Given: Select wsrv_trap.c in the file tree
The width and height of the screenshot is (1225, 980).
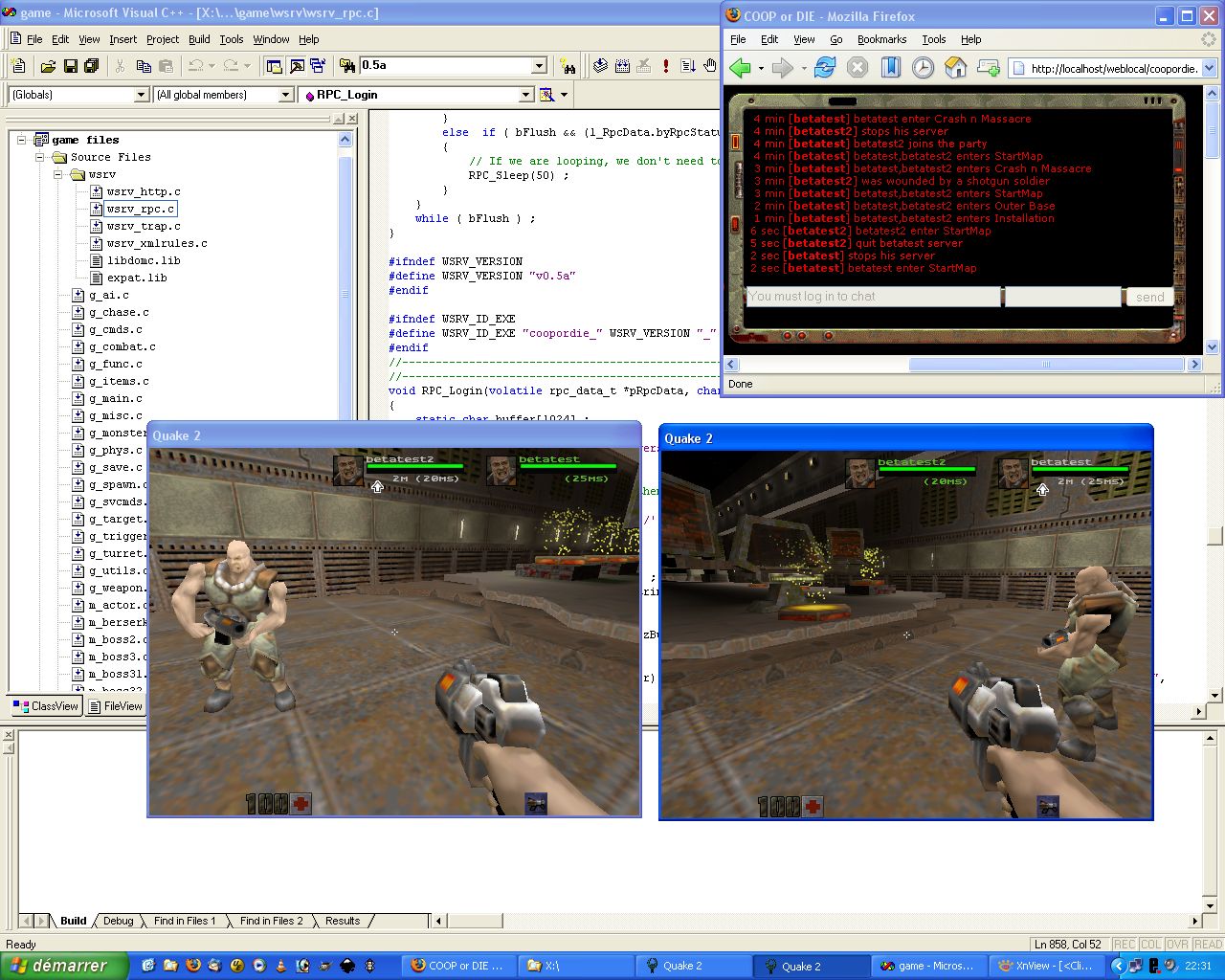Looking at the screenshot, I should click(x=143, y=226).
